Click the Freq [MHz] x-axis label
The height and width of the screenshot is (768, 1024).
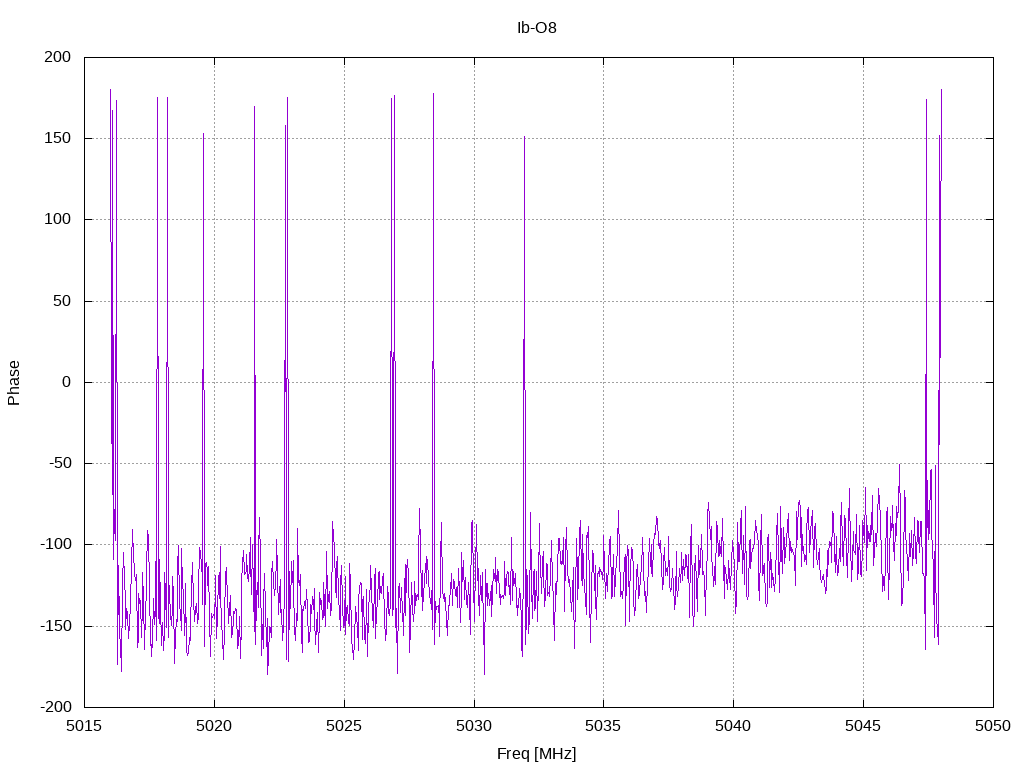(536, 754)
